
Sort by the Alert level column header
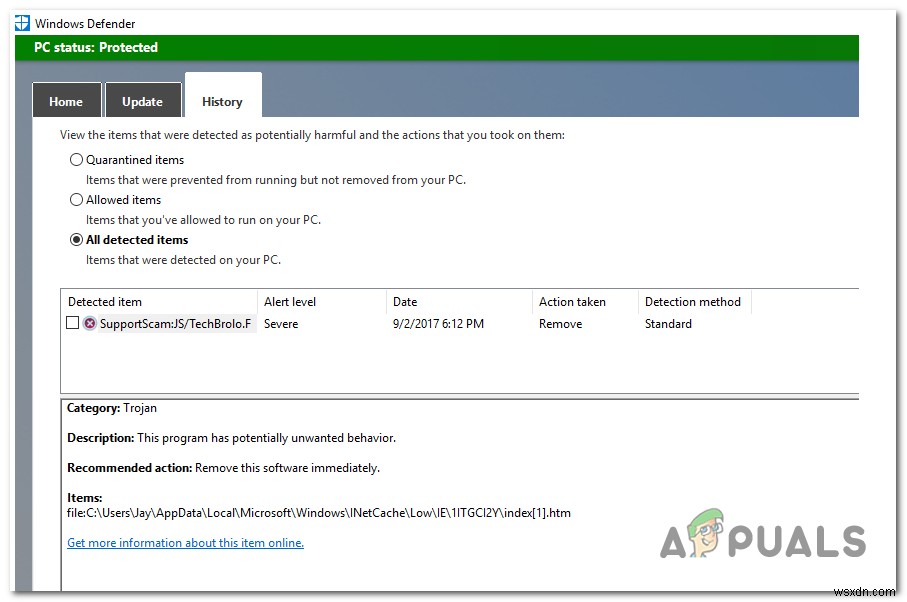tap(322, 301)
